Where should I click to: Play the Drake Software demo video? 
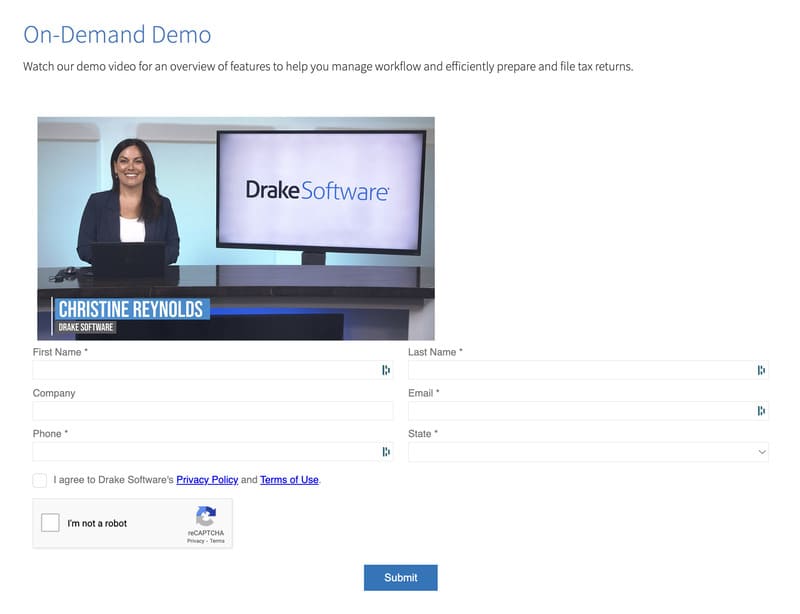[x=236, y=229]
